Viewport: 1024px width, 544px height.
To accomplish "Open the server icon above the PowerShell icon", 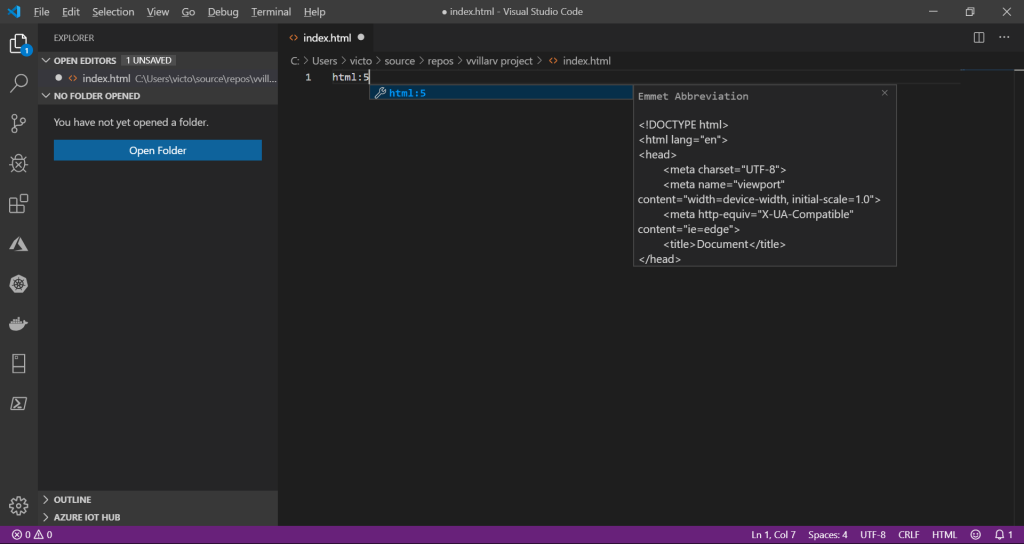I will click(x=19, y=364).
